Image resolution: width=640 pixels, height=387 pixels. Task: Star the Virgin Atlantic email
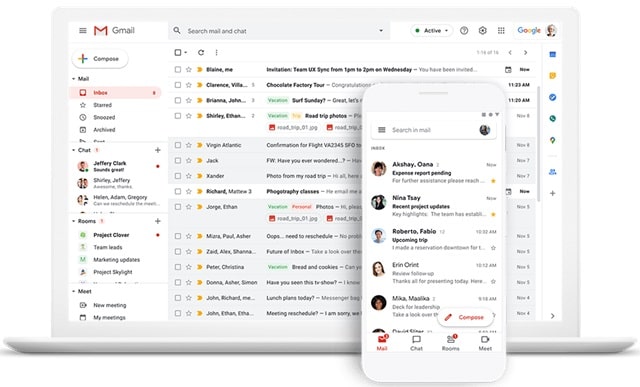(x=189, y=145)
